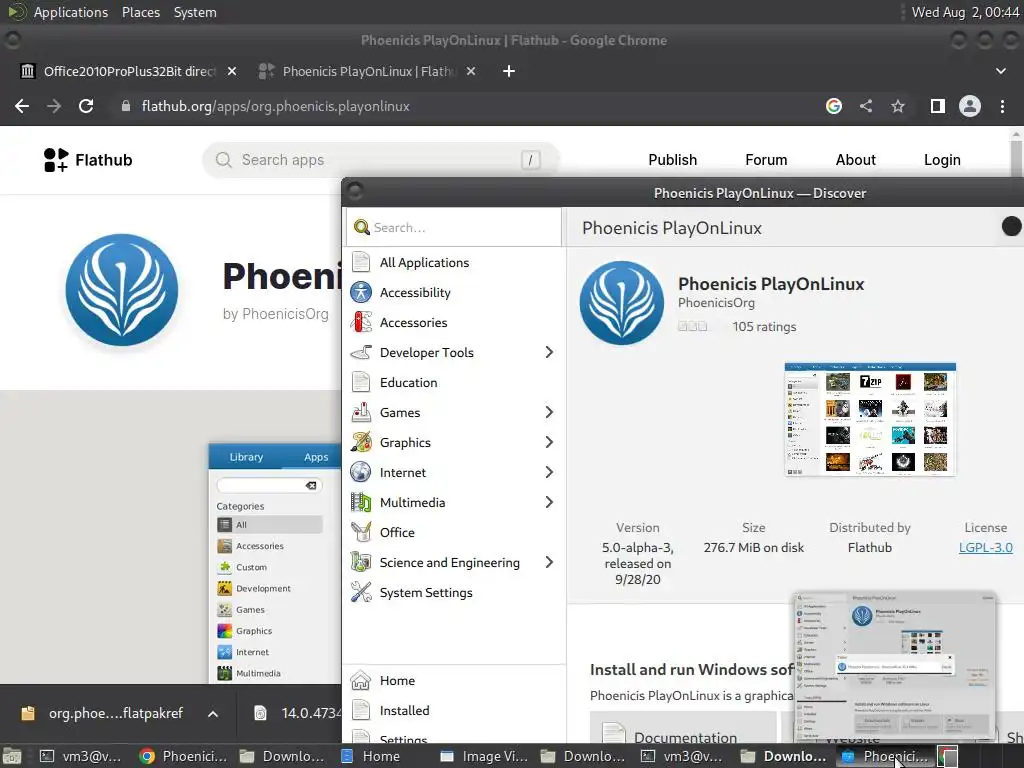Switch to Image Viewer taskbar window
This screenshot has width=1024, height=768.
[x=483, y=756]
